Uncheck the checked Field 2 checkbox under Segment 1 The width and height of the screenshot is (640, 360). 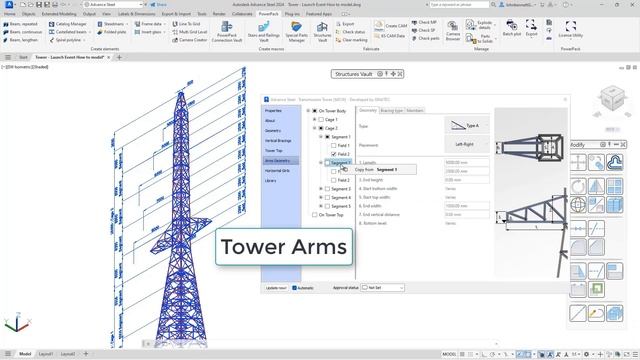pos(334,154)
